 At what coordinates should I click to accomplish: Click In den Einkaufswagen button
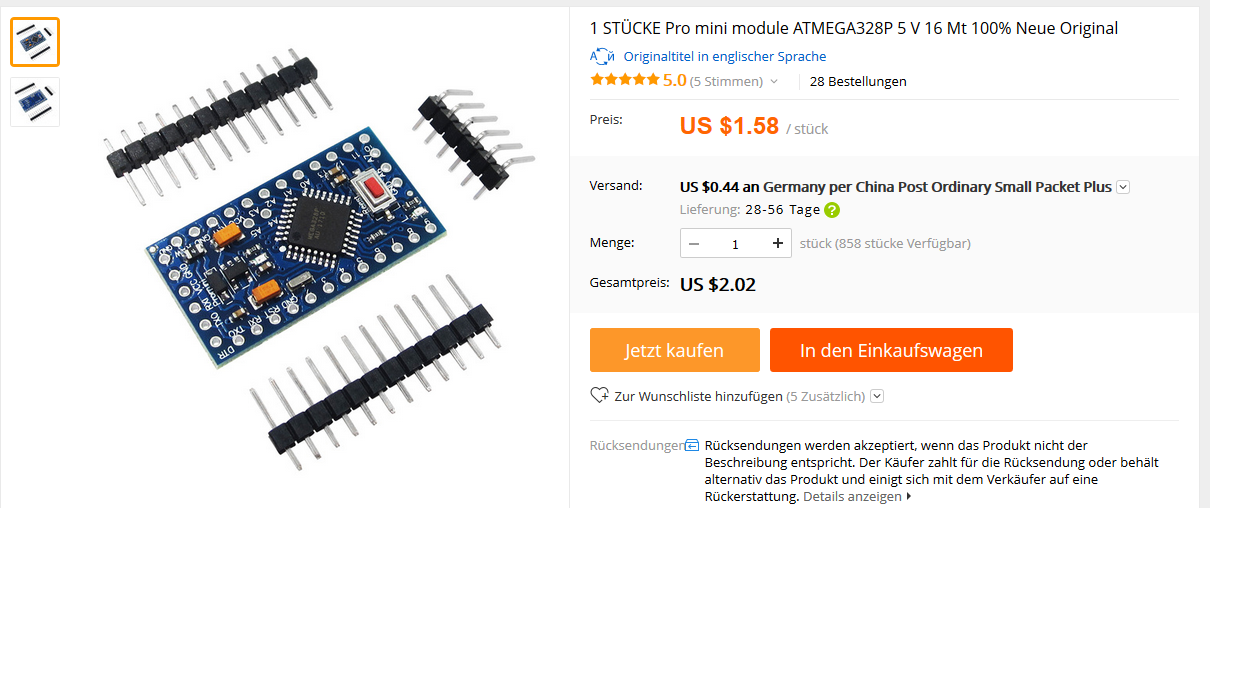(x=891, y=350)
